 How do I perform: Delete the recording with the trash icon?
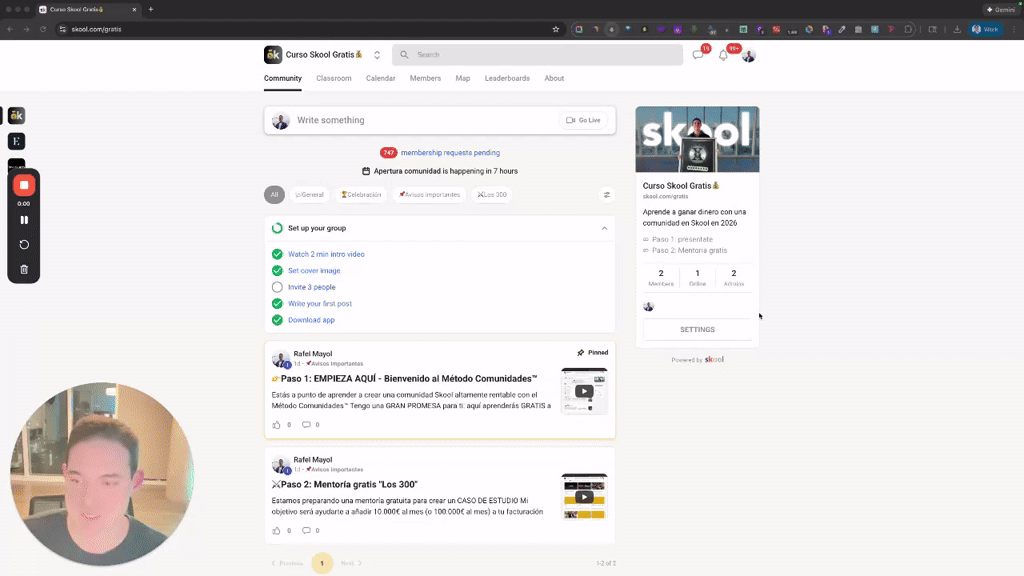tap(24, 269)
